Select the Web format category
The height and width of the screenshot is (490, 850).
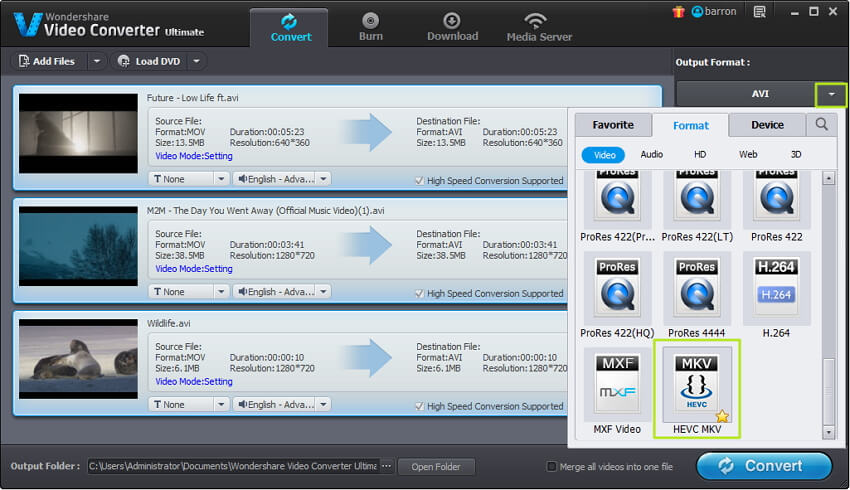pyautogui.click(x=748, y=154)
